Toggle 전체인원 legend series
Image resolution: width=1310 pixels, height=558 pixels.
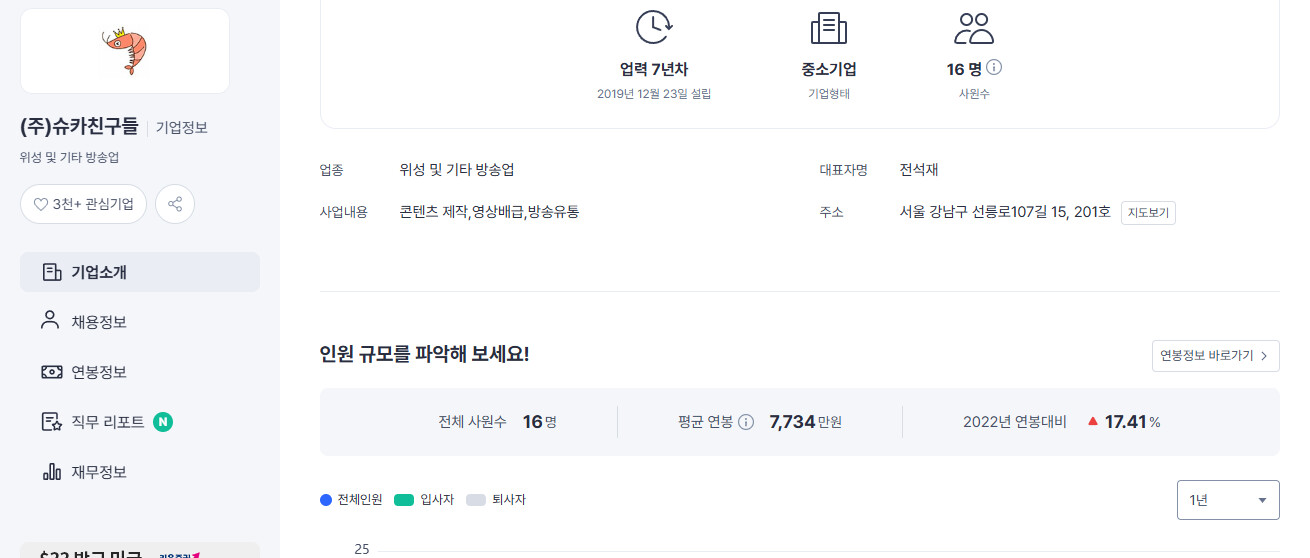[351, 500]
